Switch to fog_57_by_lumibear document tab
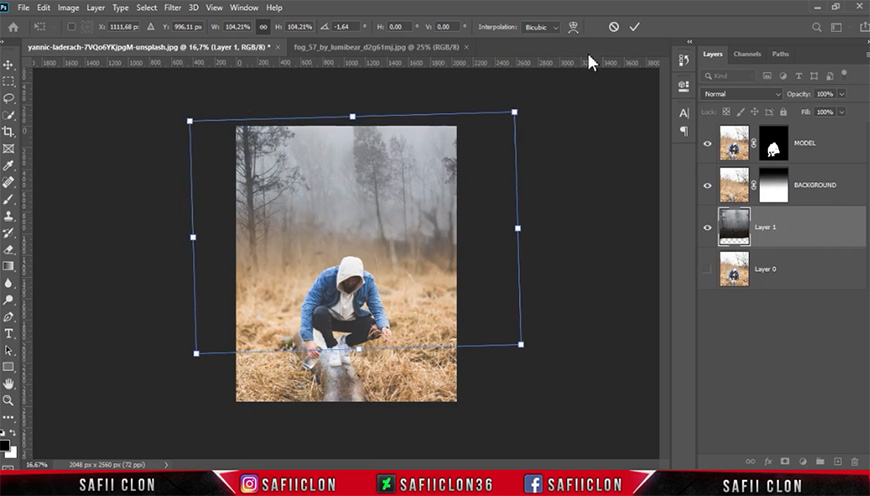 point(376,47)
